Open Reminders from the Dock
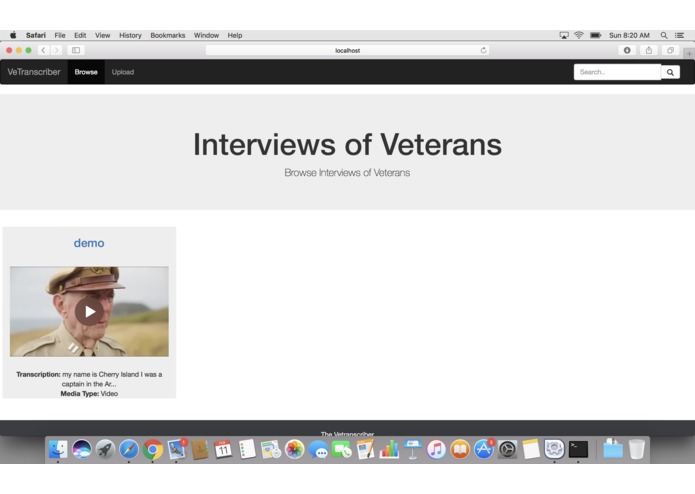The width and height of the screenshot is (695, 494). point(247,449)
